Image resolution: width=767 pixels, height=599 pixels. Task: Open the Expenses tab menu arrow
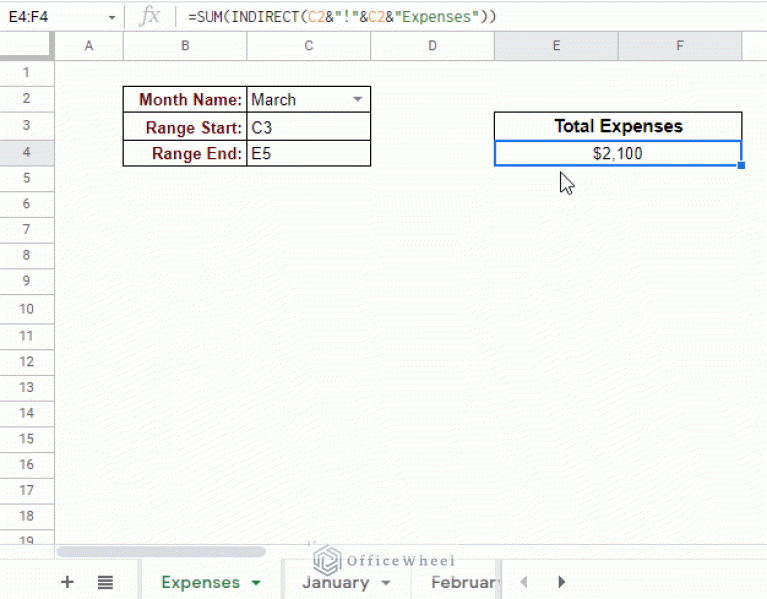[x=256, y=582]
